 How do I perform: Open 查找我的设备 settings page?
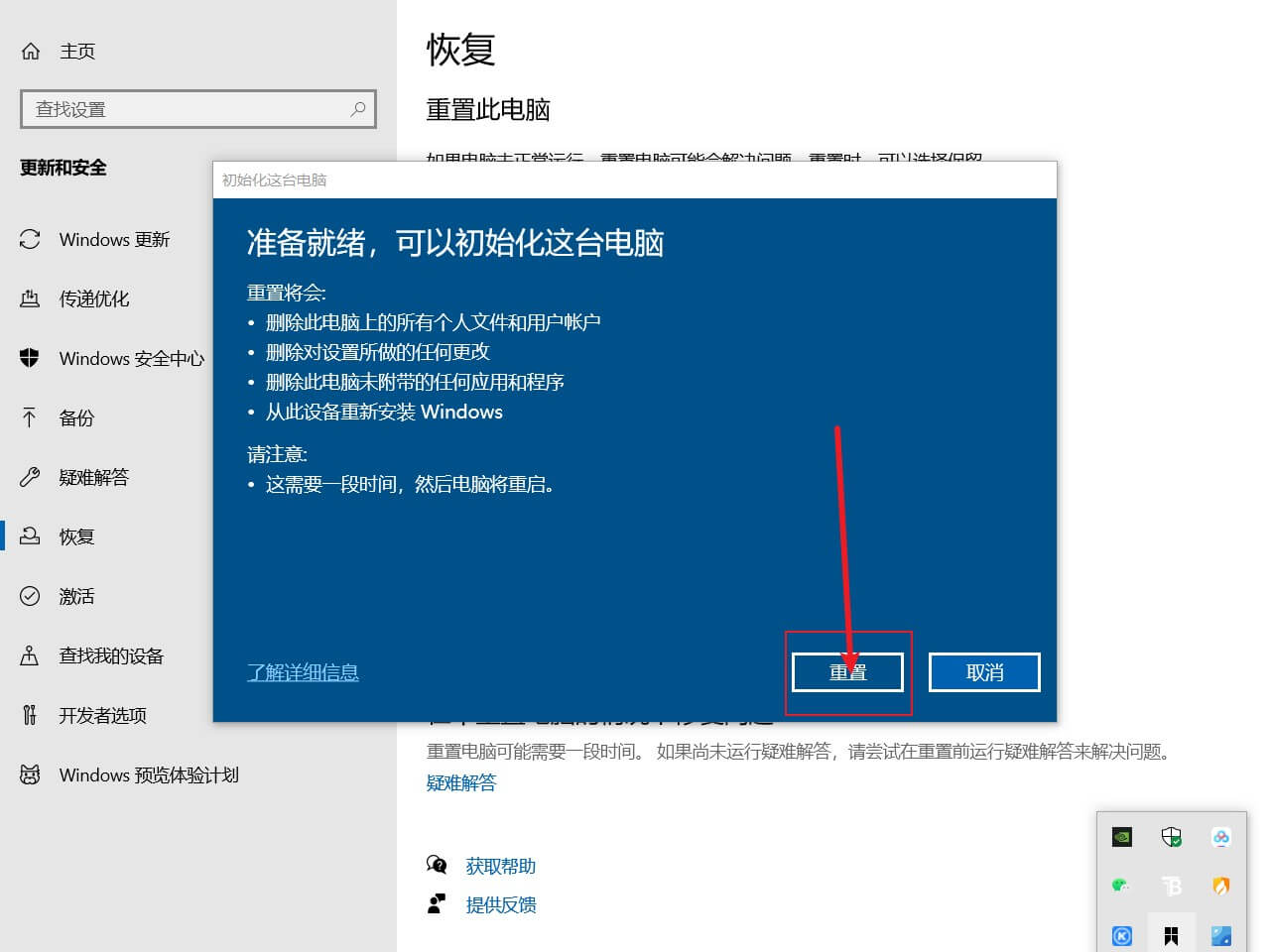(x=111, y=656)
